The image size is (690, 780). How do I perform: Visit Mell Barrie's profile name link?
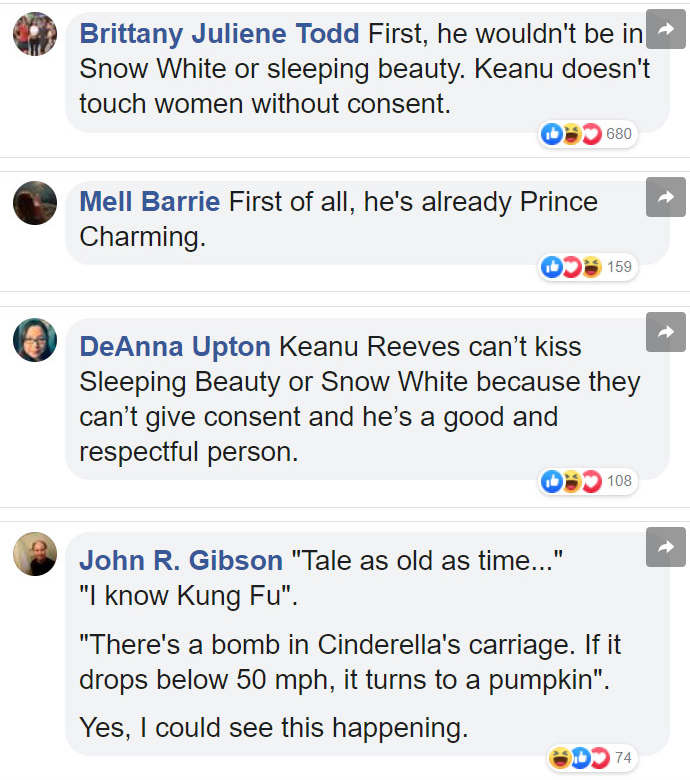(150, 202)
